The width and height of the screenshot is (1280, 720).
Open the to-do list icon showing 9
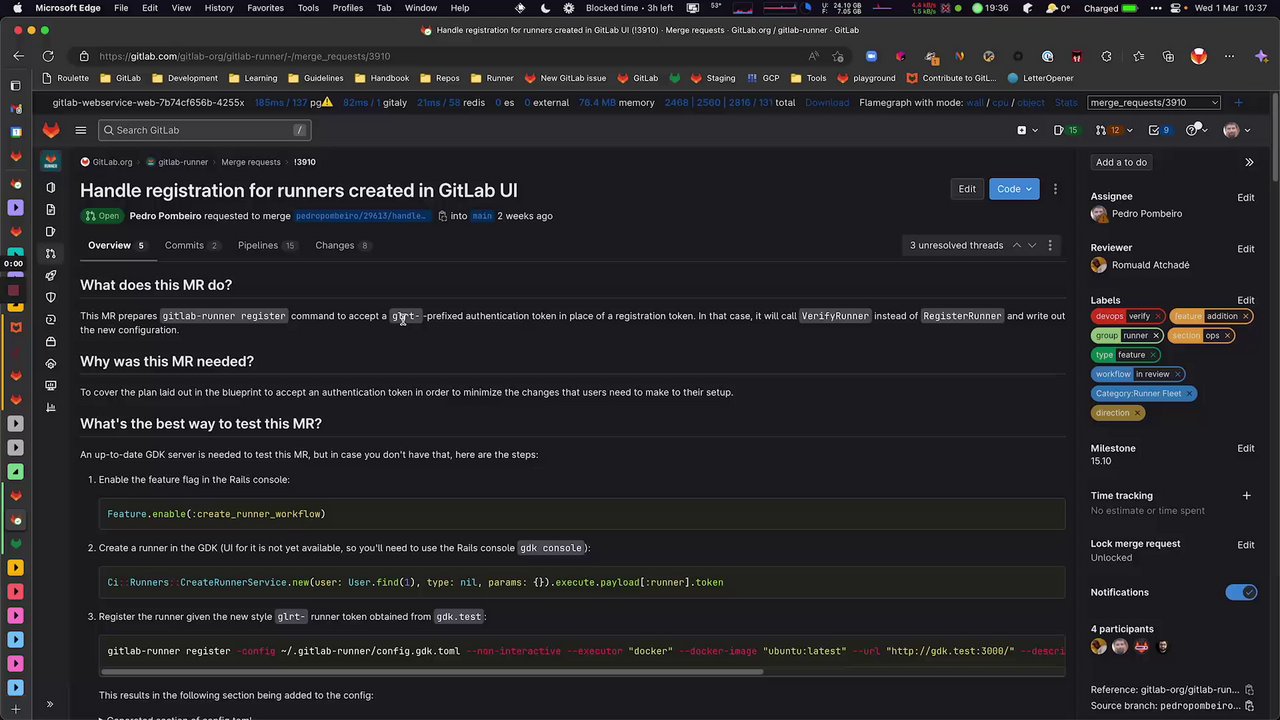(1159, 130)
